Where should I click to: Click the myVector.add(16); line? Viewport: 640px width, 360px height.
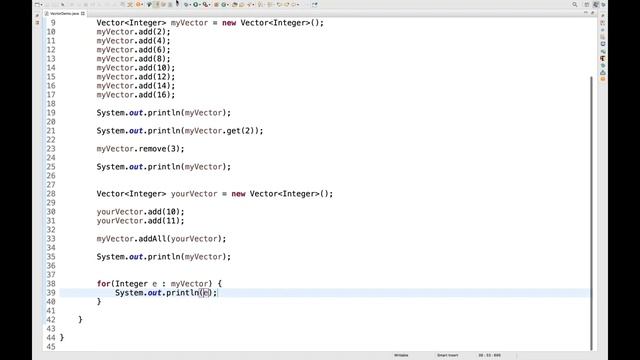tap(136, 95)
